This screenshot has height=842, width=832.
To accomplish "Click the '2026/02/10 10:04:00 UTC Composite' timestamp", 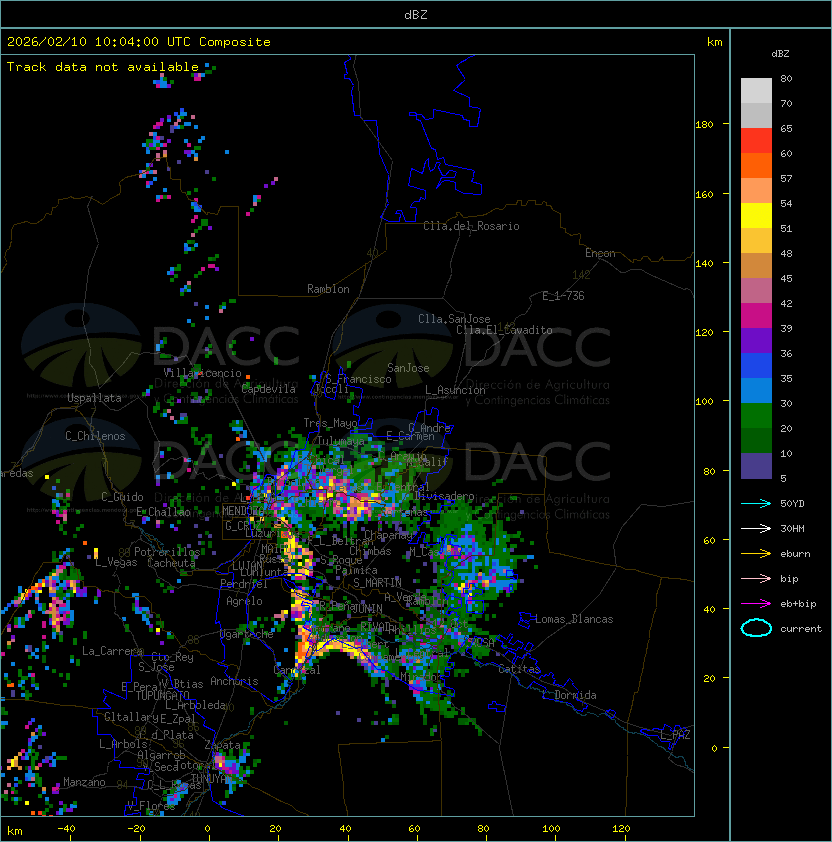I will tap(139, 42).
